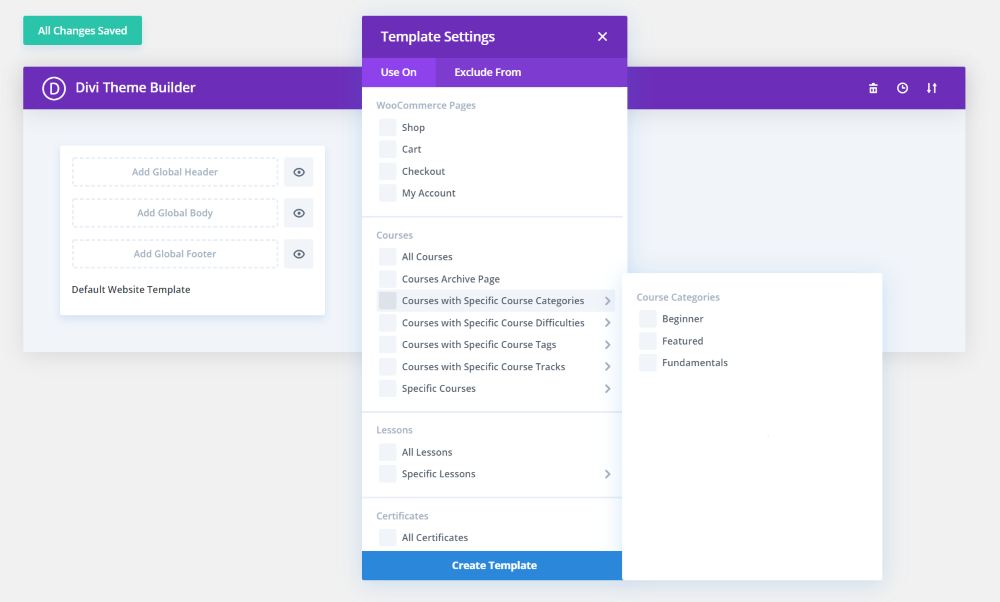Check the Beginner category checkbox
This screenshot has height=602, width=1000.
pos(647,319)
